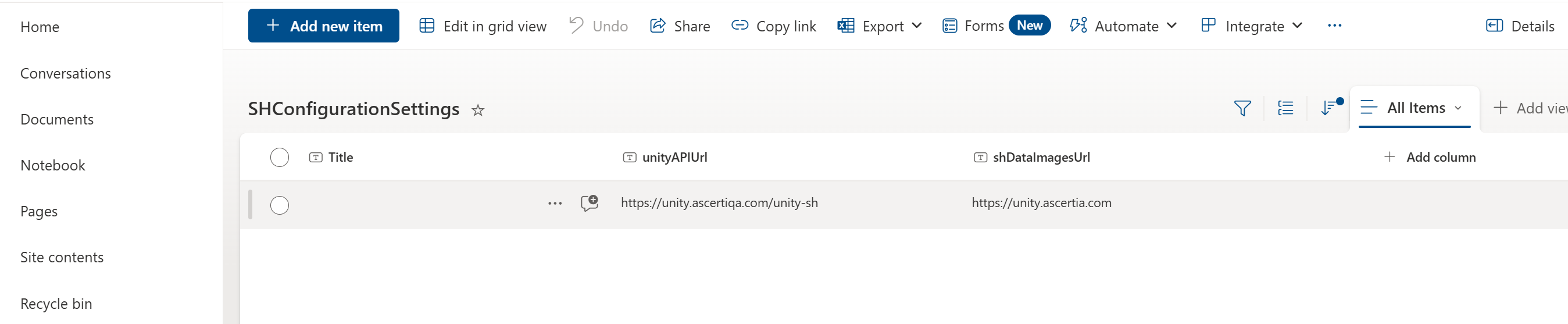The height and width of the screenshot is (324, 1568).
Task: Go to Home in the side navigation
Action: point(40,27)
